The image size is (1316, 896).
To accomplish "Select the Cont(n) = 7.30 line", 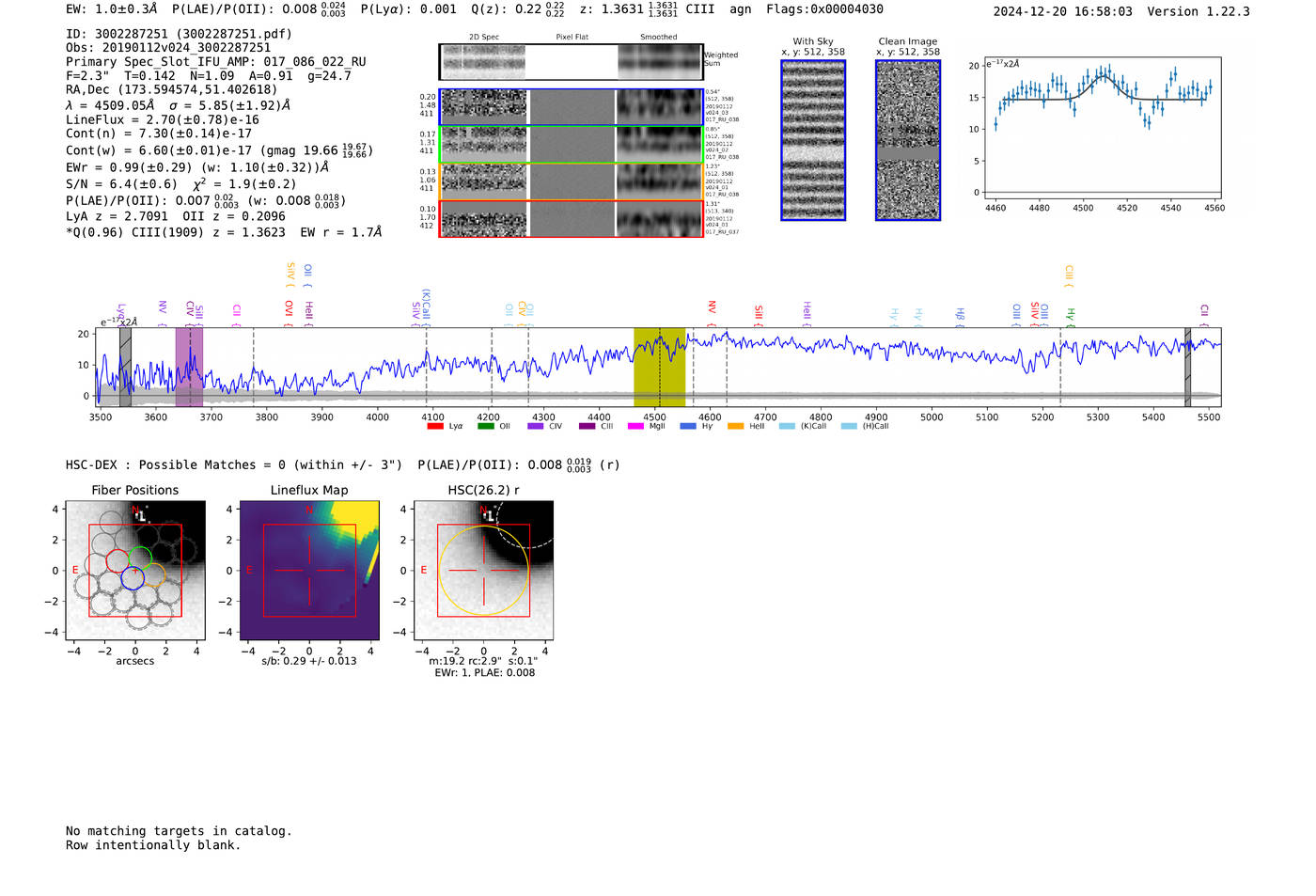I will [x=159, y=134].
